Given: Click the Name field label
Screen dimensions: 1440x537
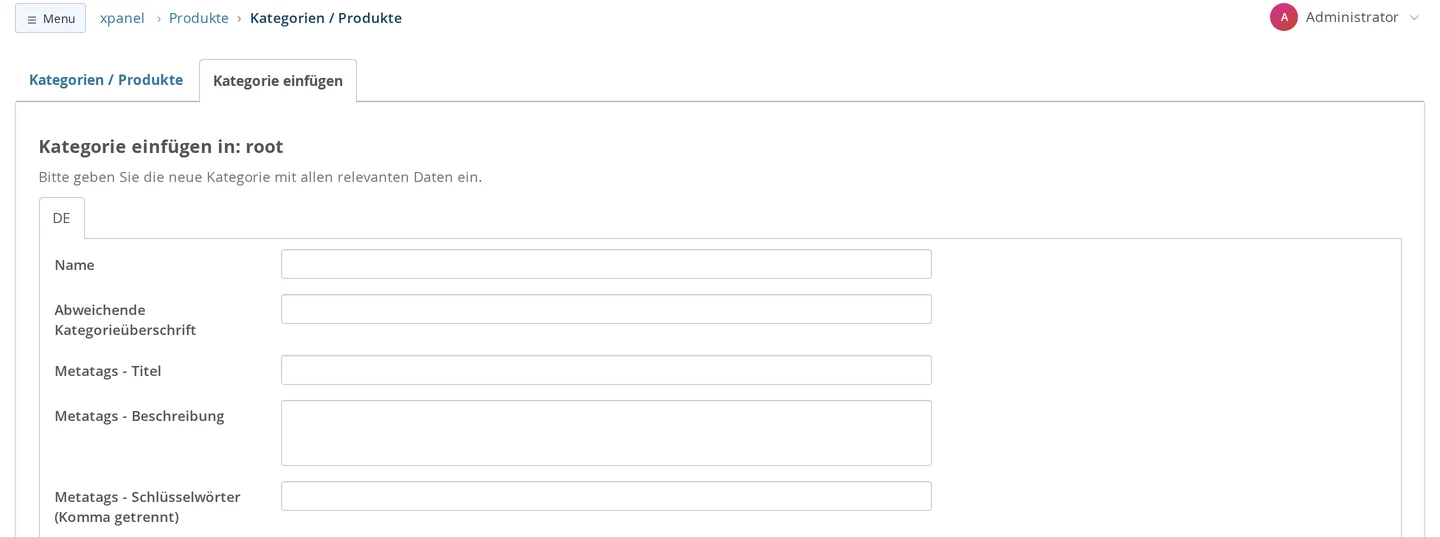Looking at the screenshot, I should click(x=74, y=265).
